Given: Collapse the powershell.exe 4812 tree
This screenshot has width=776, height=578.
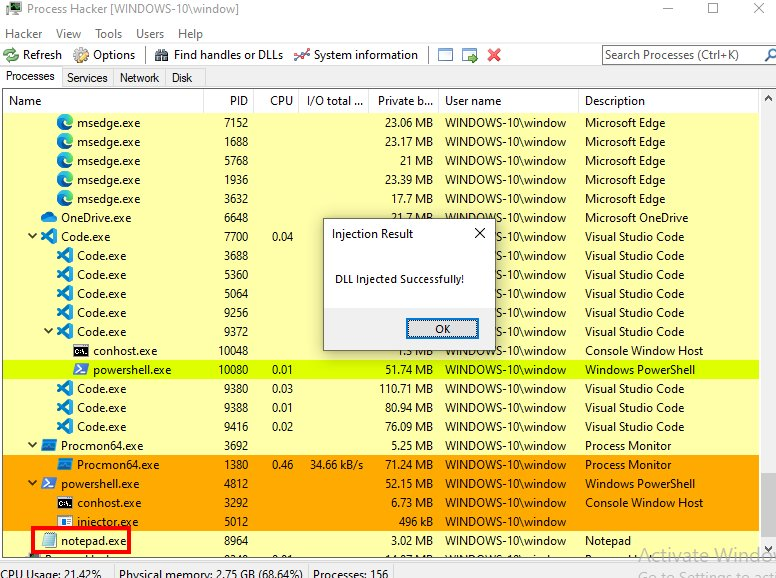Looking at the screenshot, I should tap(33, 483).
